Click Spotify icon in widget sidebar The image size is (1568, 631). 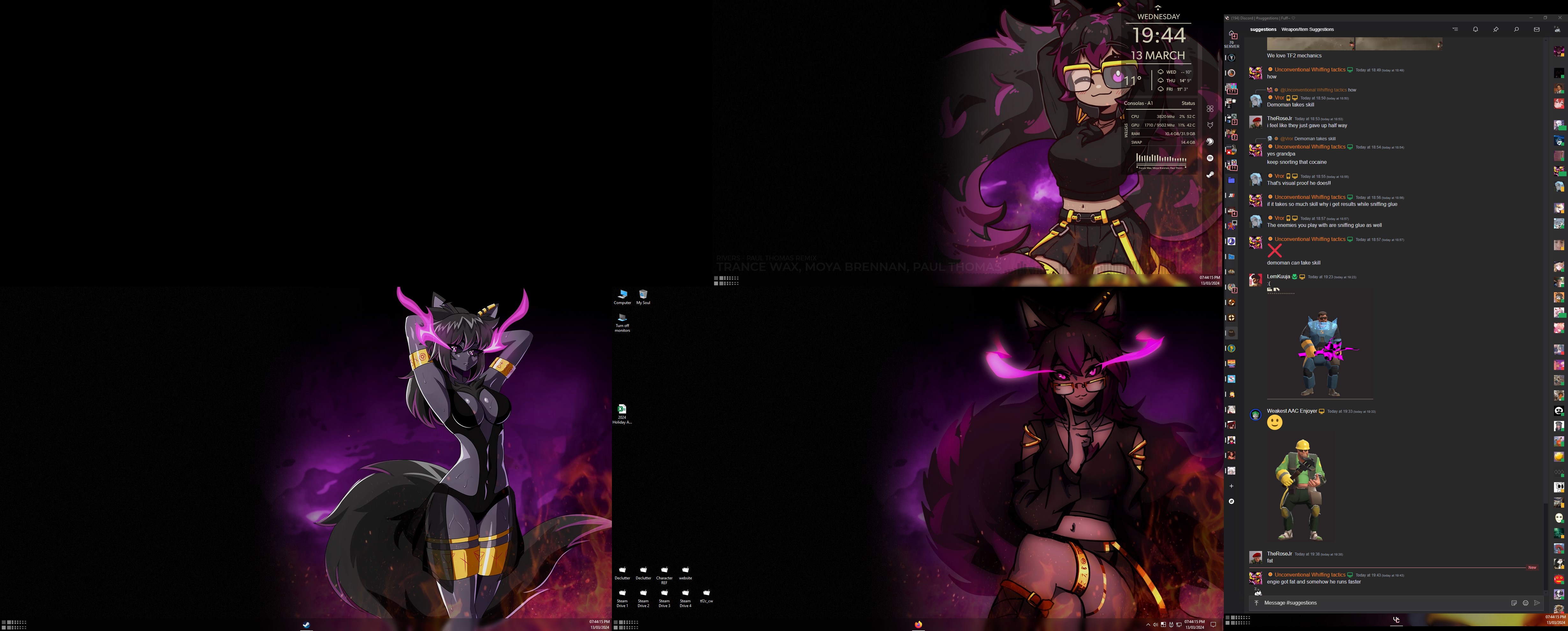click(1210, 158)
